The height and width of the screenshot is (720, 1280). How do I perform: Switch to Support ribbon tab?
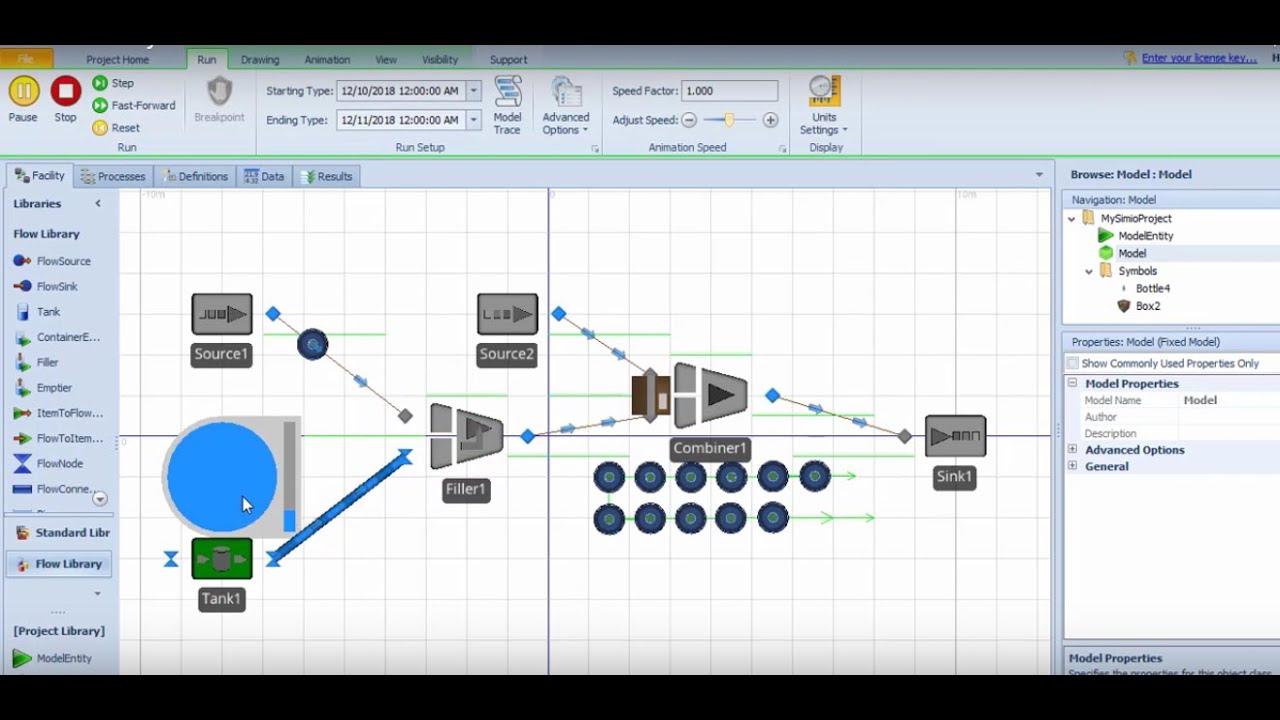pos(508,60)
